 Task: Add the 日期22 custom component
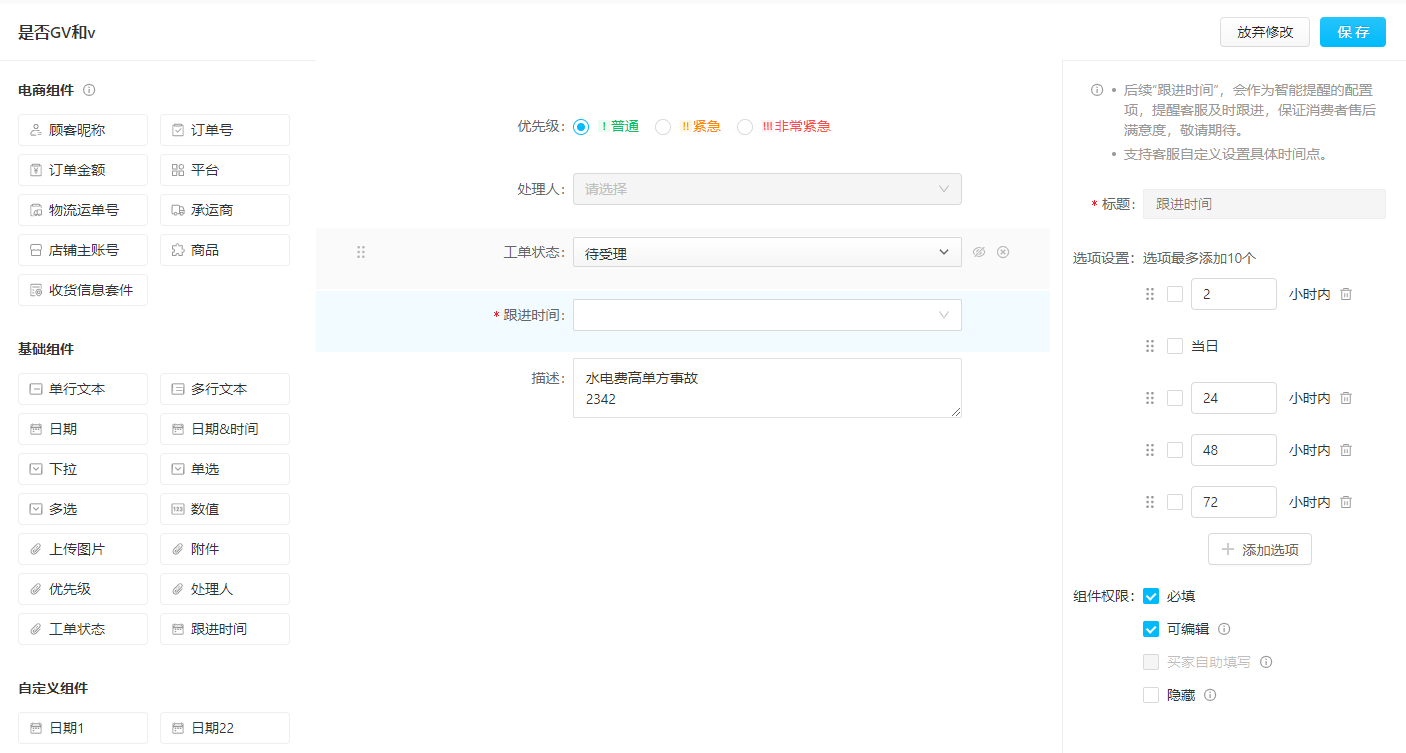[225, 728]
